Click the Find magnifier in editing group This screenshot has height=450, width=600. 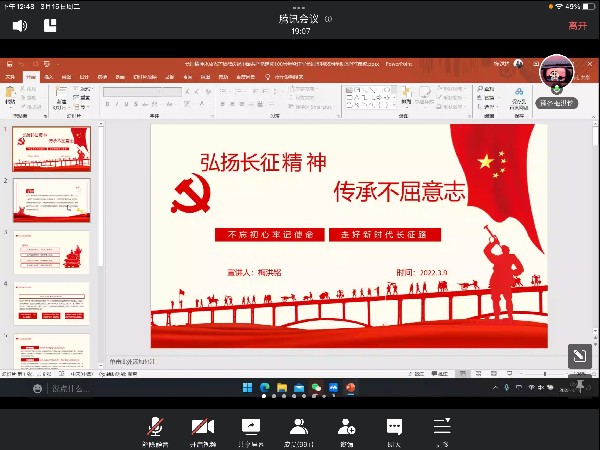coord(486,89)
